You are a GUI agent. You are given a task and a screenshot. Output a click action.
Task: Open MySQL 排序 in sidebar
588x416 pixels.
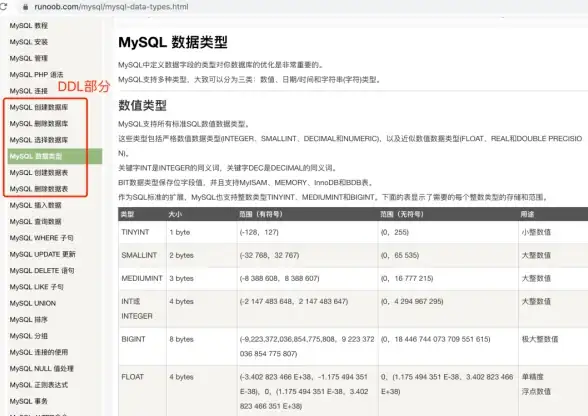(28, 320)
